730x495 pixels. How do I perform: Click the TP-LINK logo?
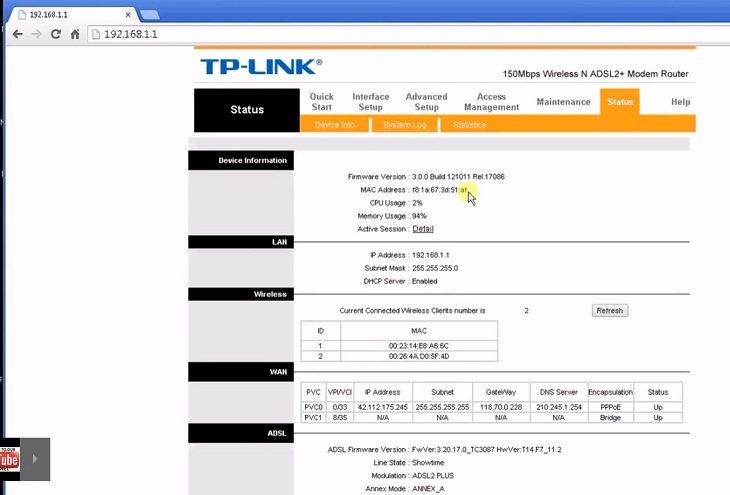(x=261, y=67)
